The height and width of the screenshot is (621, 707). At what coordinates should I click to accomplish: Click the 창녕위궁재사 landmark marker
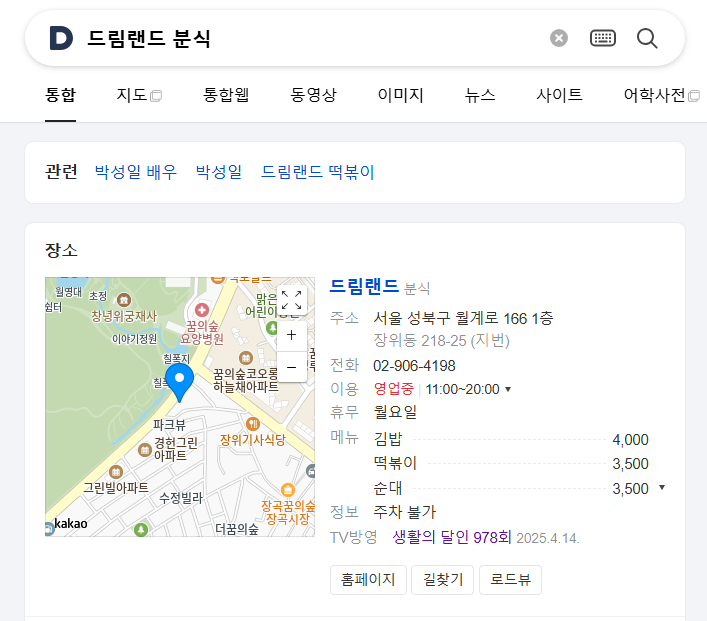tap(124, 299)
